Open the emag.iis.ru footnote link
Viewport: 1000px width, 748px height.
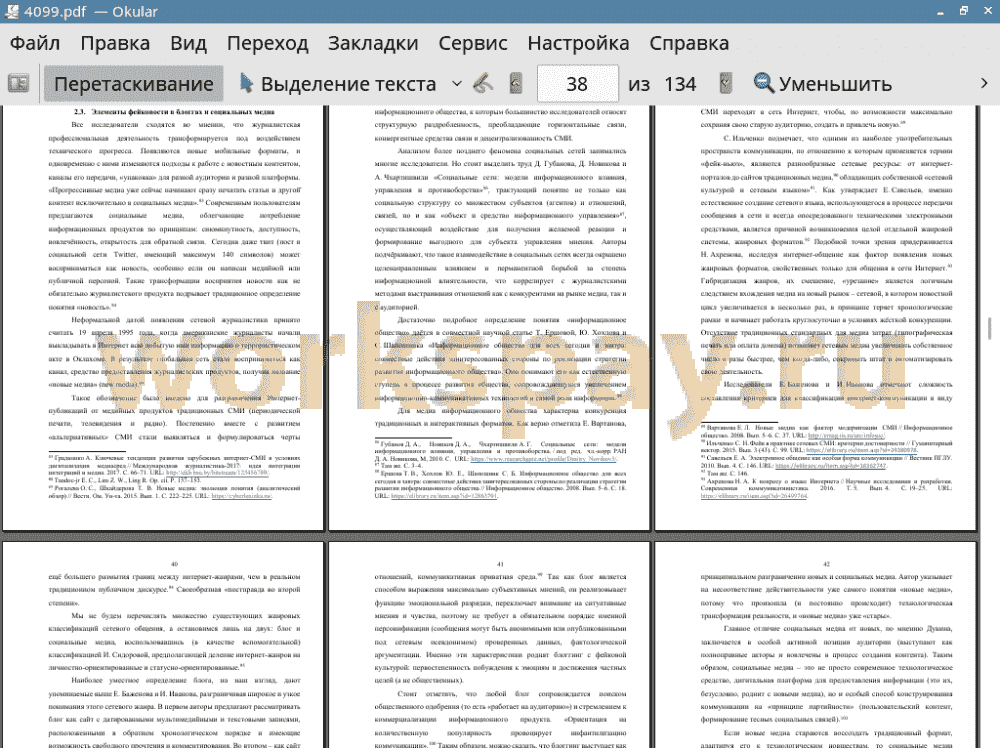(x=846, y=436)
